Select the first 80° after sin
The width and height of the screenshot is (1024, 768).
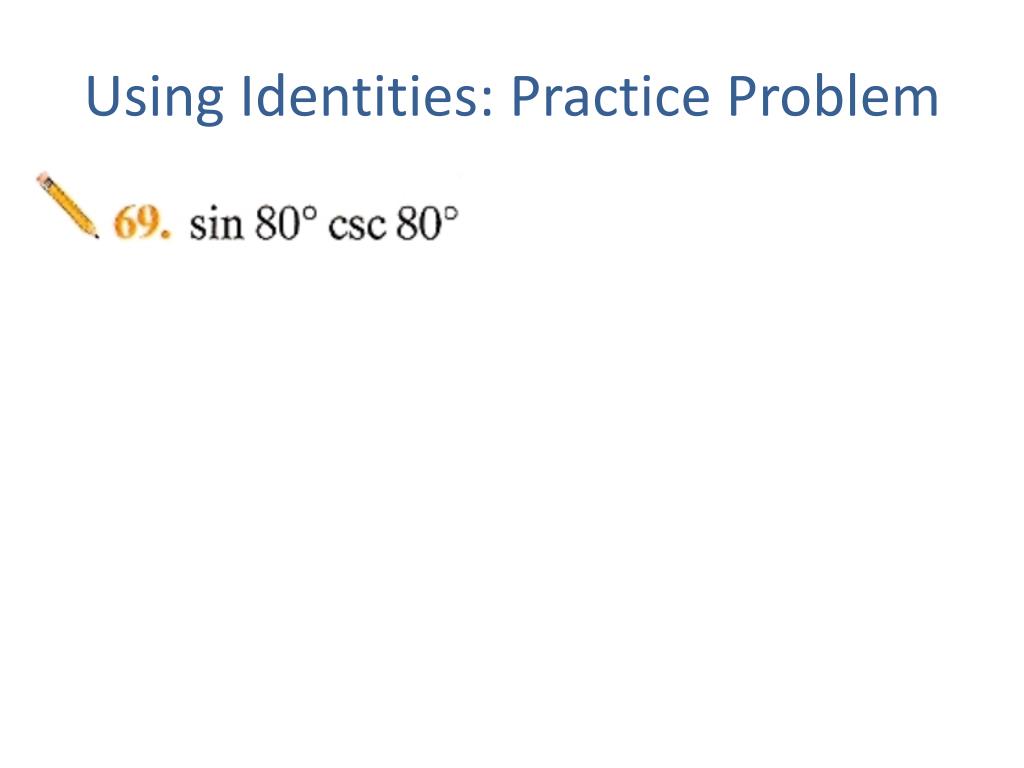[286, 223]
